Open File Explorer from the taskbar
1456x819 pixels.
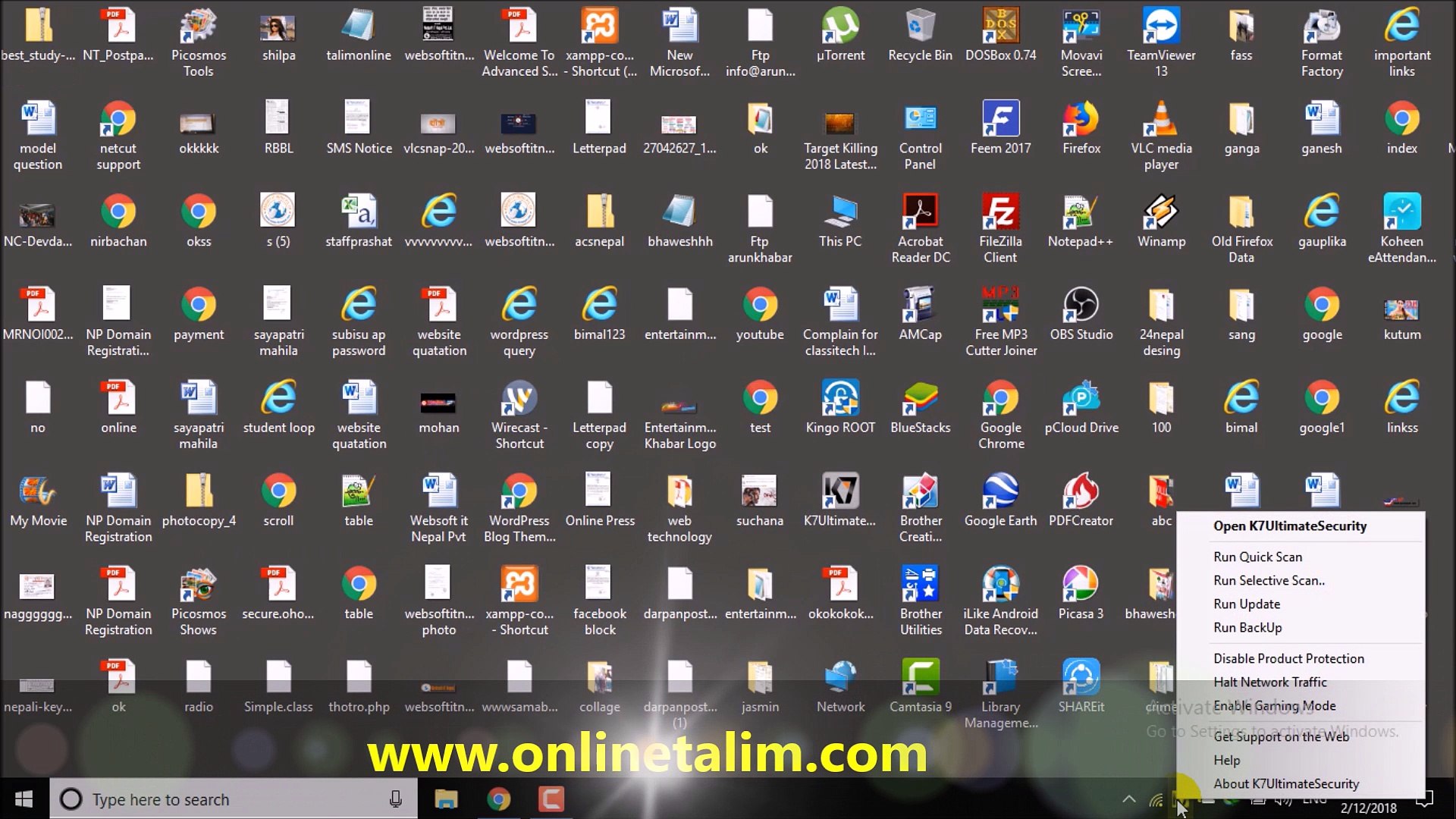446,799
